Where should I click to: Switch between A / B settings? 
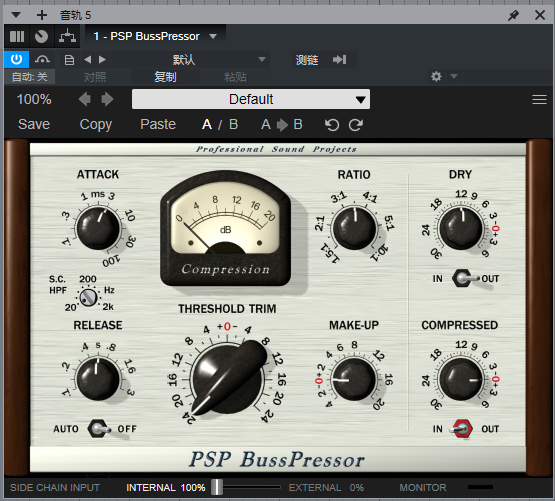tap(220, 125)
